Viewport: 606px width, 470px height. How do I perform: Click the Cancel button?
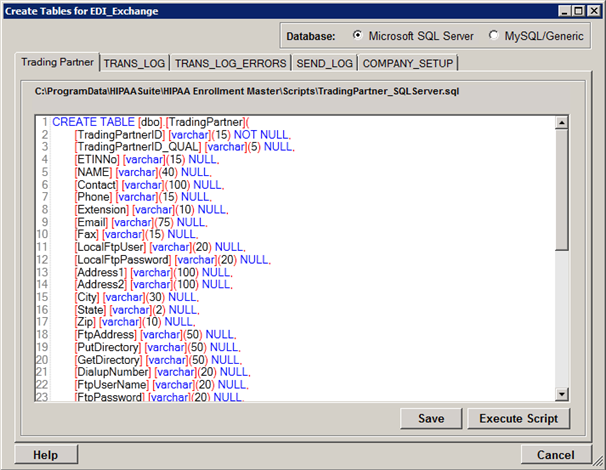click(x=555, y=455)
